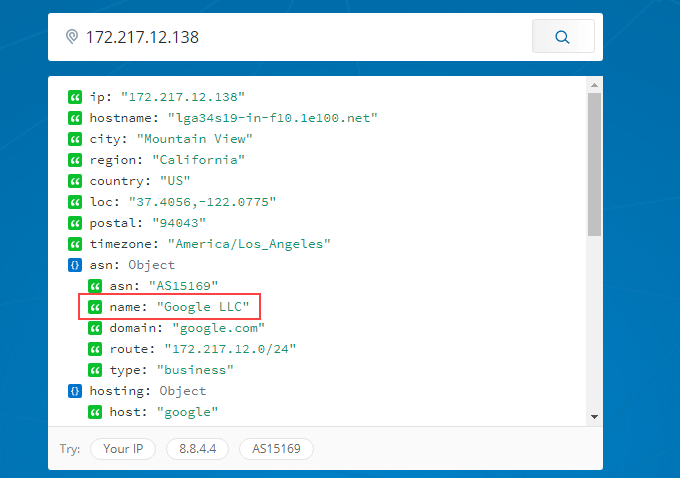The width and height of the screenshot is (680, 478).
Task: Click the scrollbar down arrow
Action: click(x=595, y=417)
